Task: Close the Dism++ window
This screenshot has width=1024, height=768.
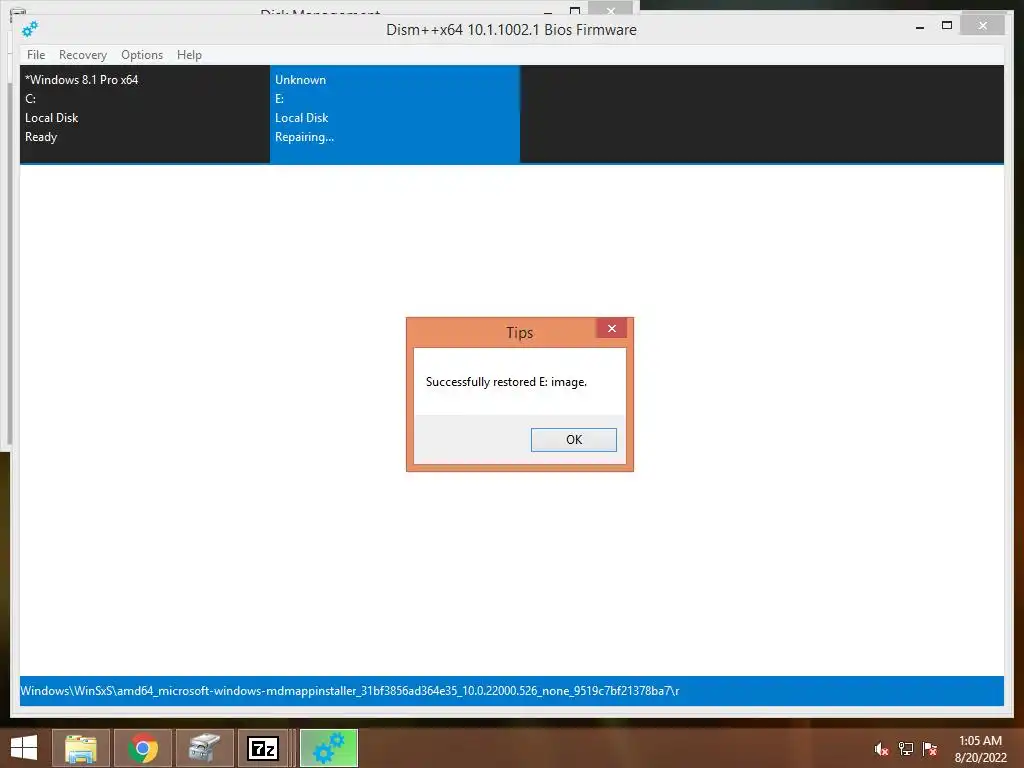Action: [983, 25]
